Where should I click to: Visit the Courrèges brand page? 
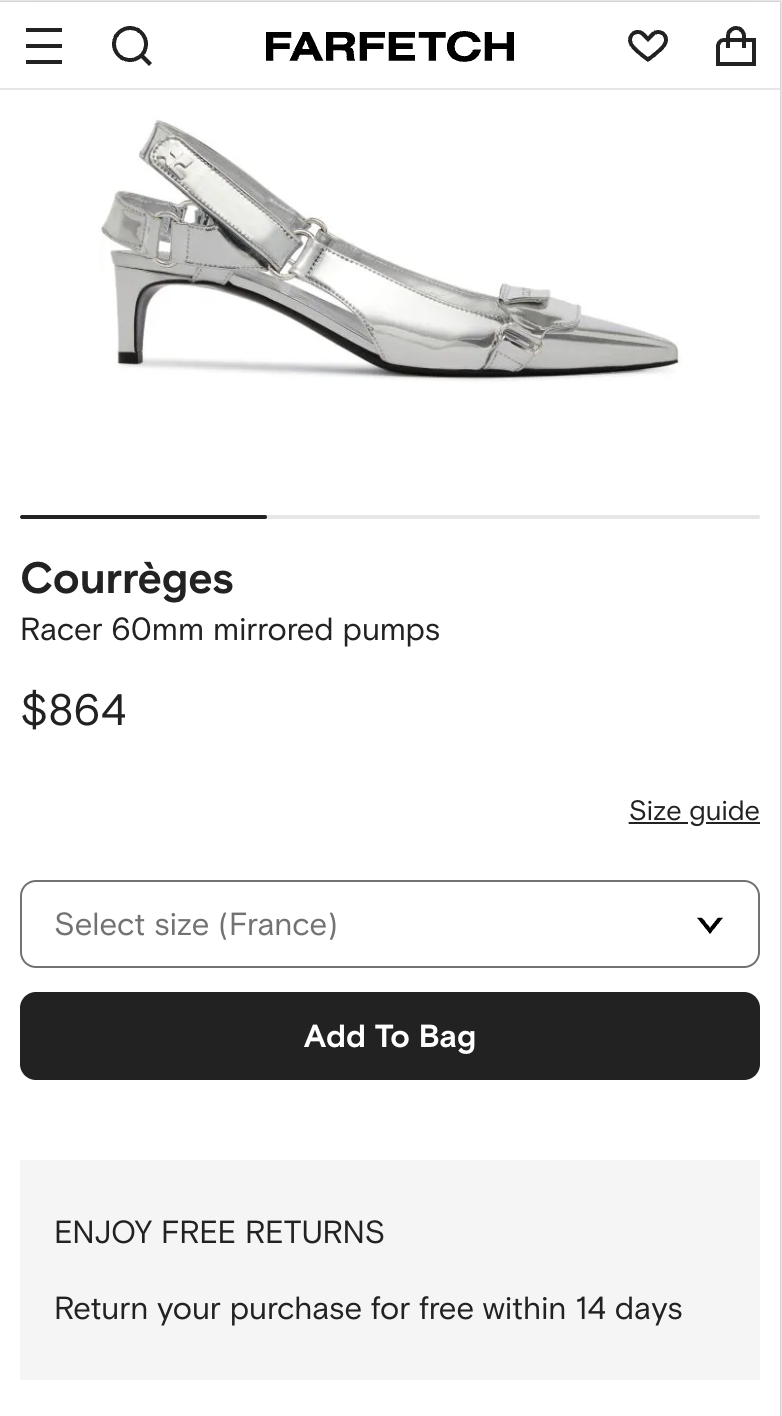[x=127, y=579]
